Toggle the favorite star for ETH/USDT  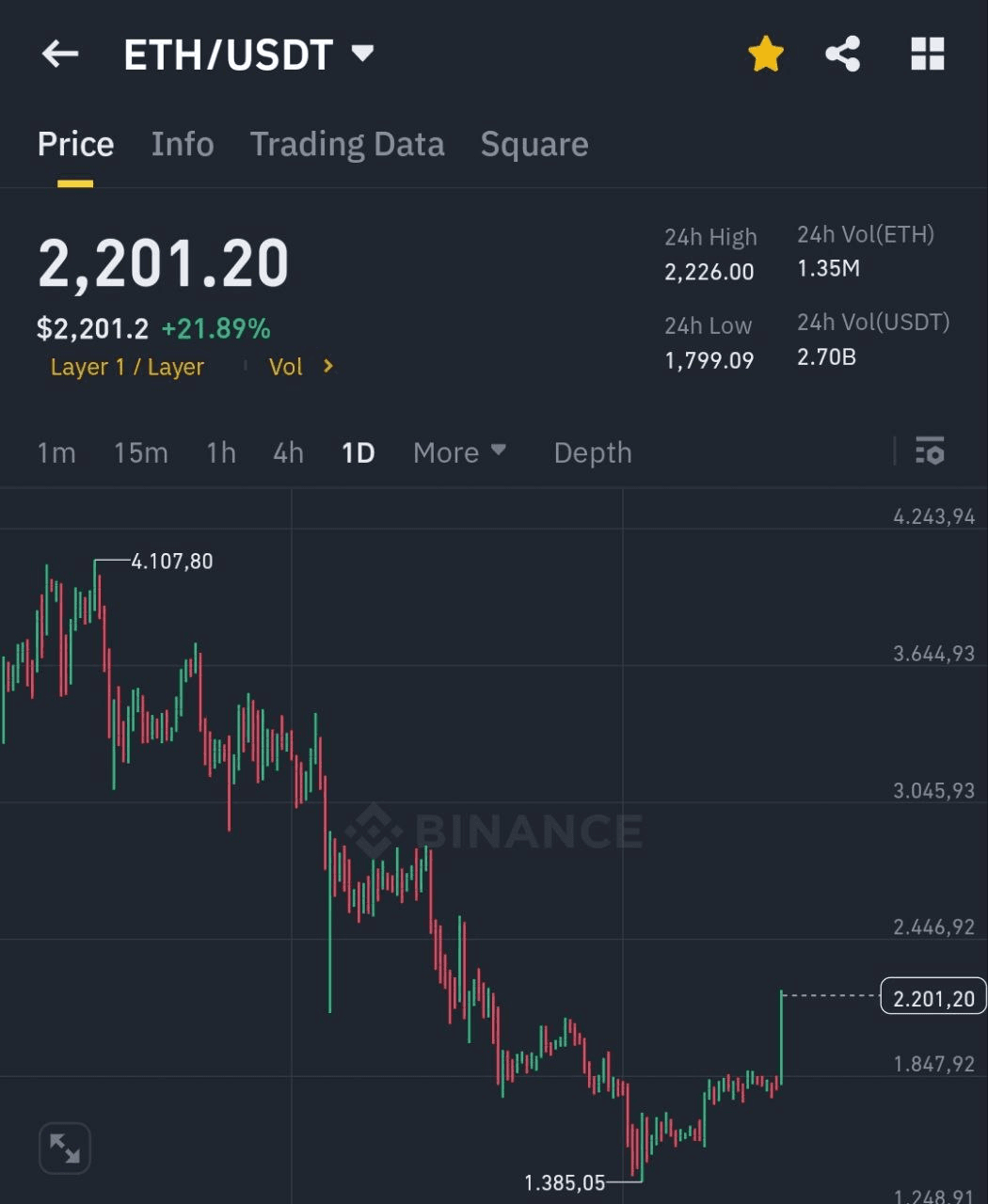766,55
